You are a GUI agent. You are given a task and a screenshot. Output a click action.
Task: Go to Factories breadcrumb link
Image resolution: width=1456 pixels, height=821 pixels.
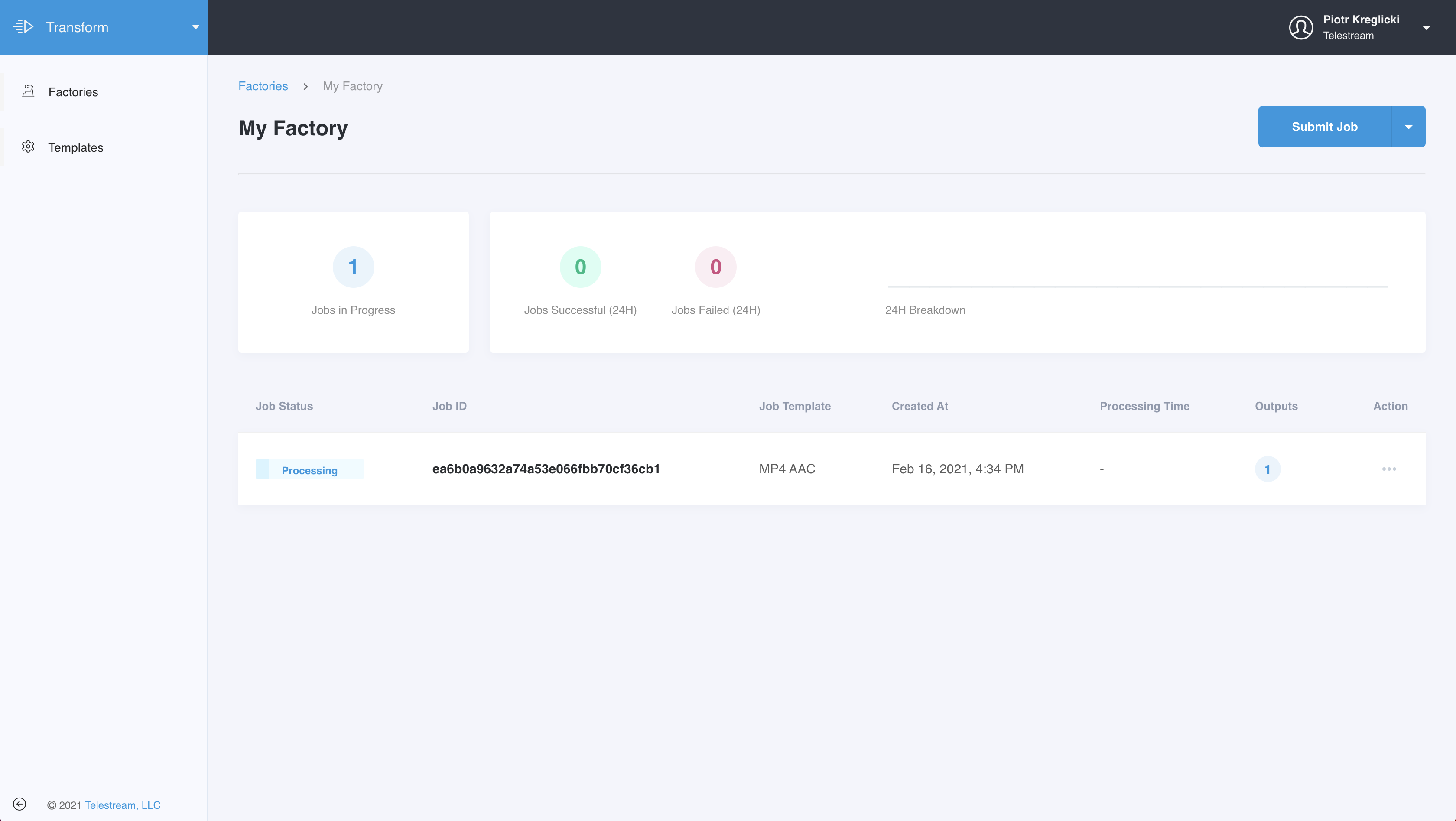(x=263, y=86)
